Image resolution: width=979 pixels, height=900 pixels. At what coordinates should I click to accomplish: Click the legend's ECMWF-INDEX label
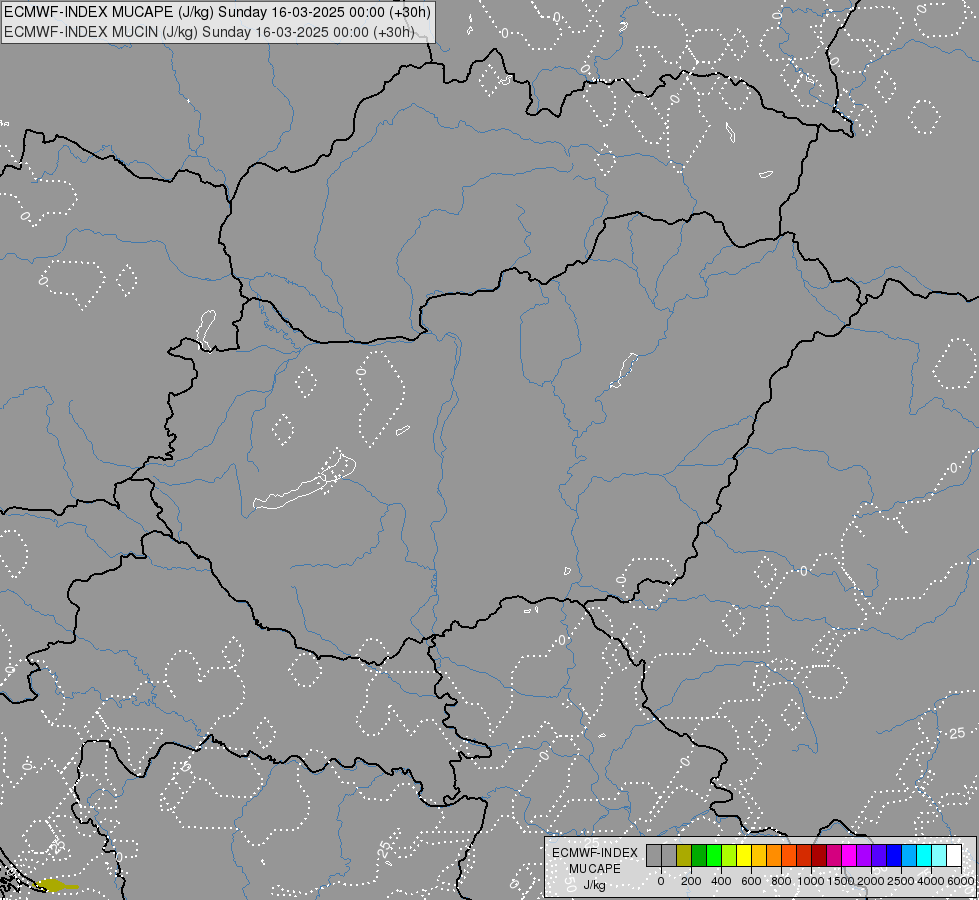click(x=595, y=853)
